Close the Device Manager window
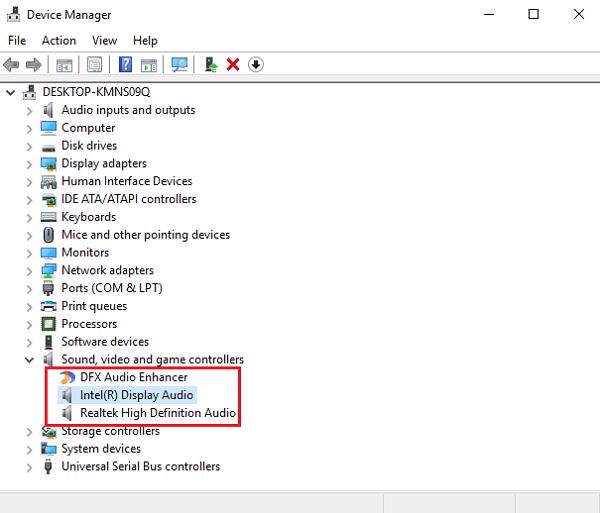The height and width of the screenshot is (513, 600). click(579, 15)
